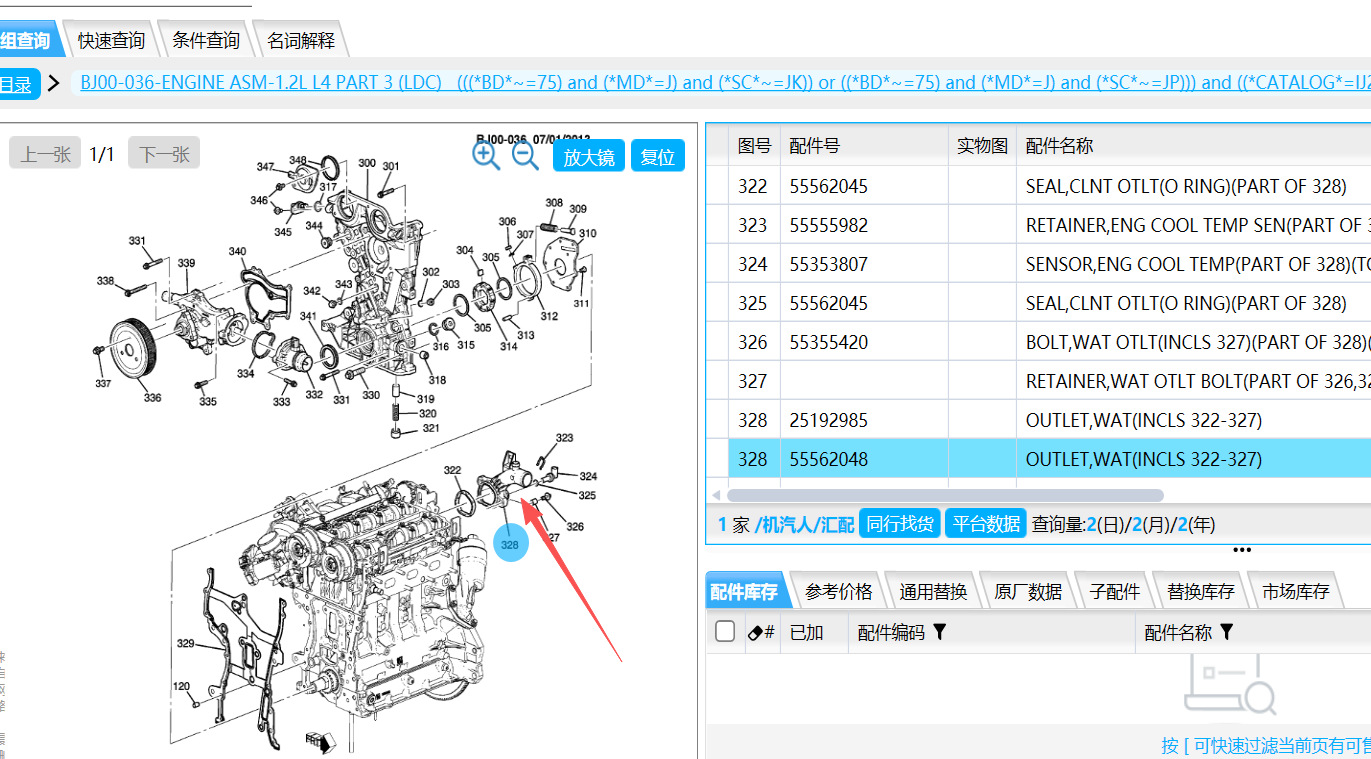Click the filter icon beside 配件编码

[x=939, y=632]
